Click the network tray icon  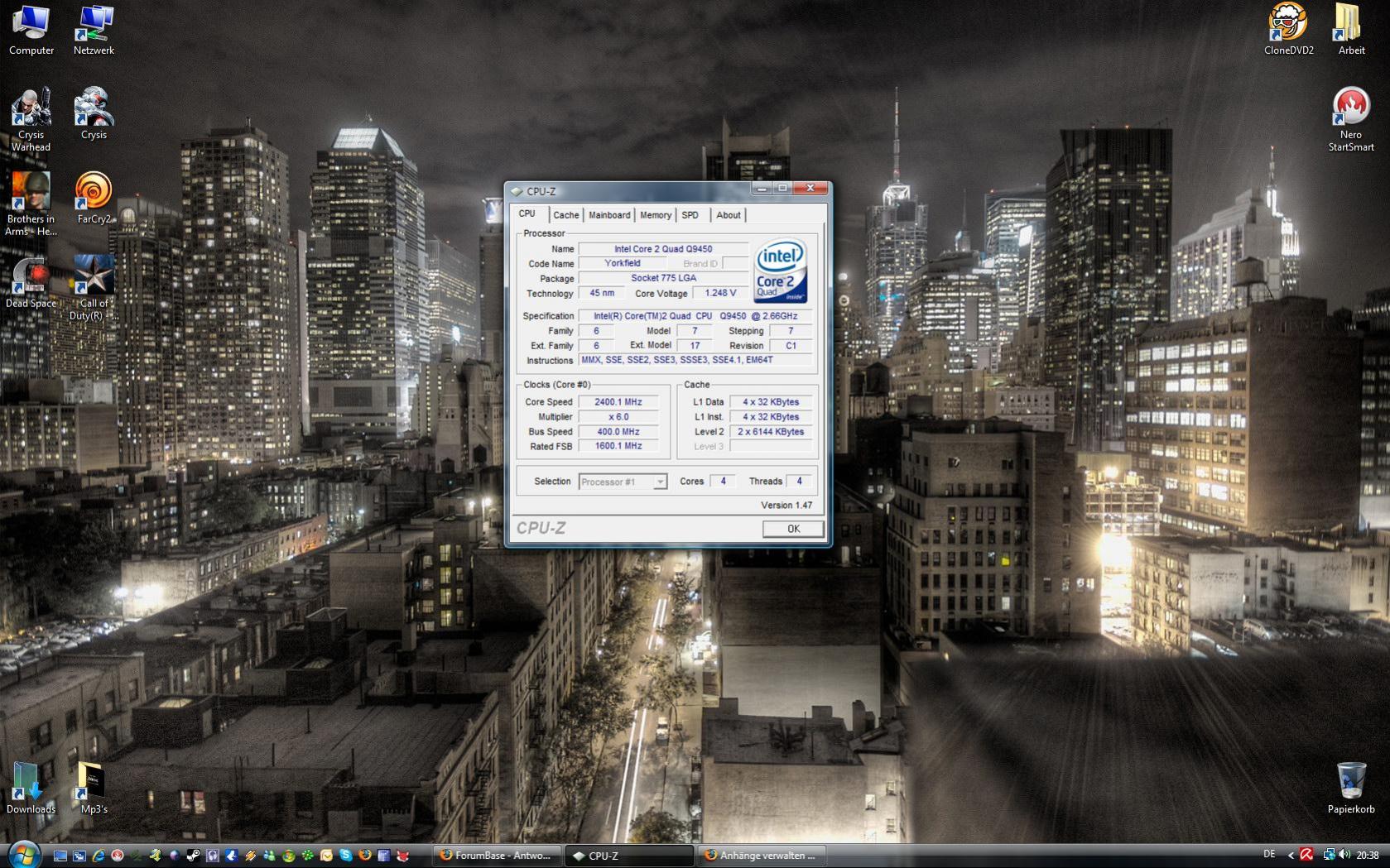[x=1330, y=855]
